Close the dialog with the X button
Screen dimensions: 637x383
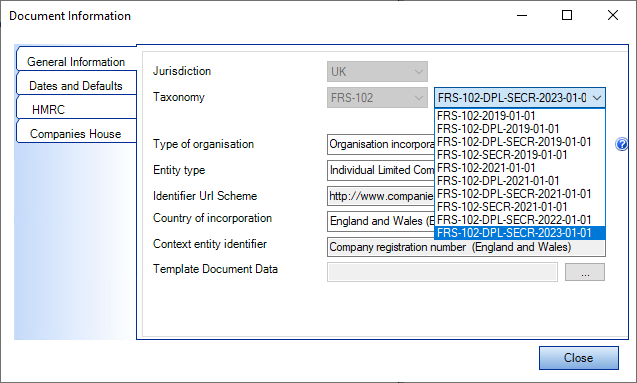pyautogui.click(x=613, y=15)
